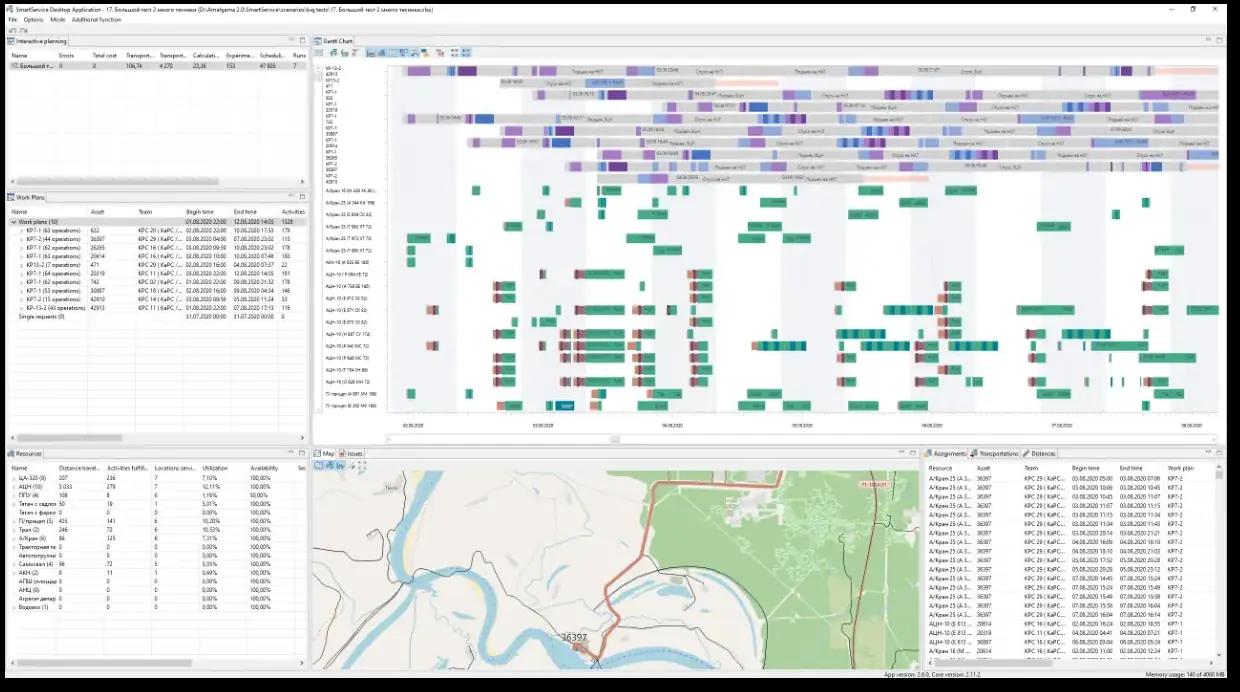Select the pan tool icon above the map

[330, 466]
